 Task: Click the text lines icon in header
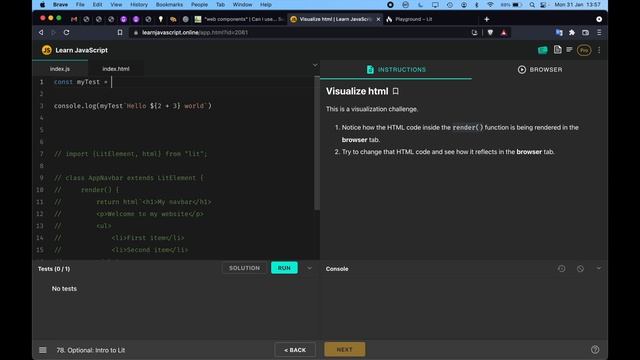pyautogui.click(x=569, y=50)
